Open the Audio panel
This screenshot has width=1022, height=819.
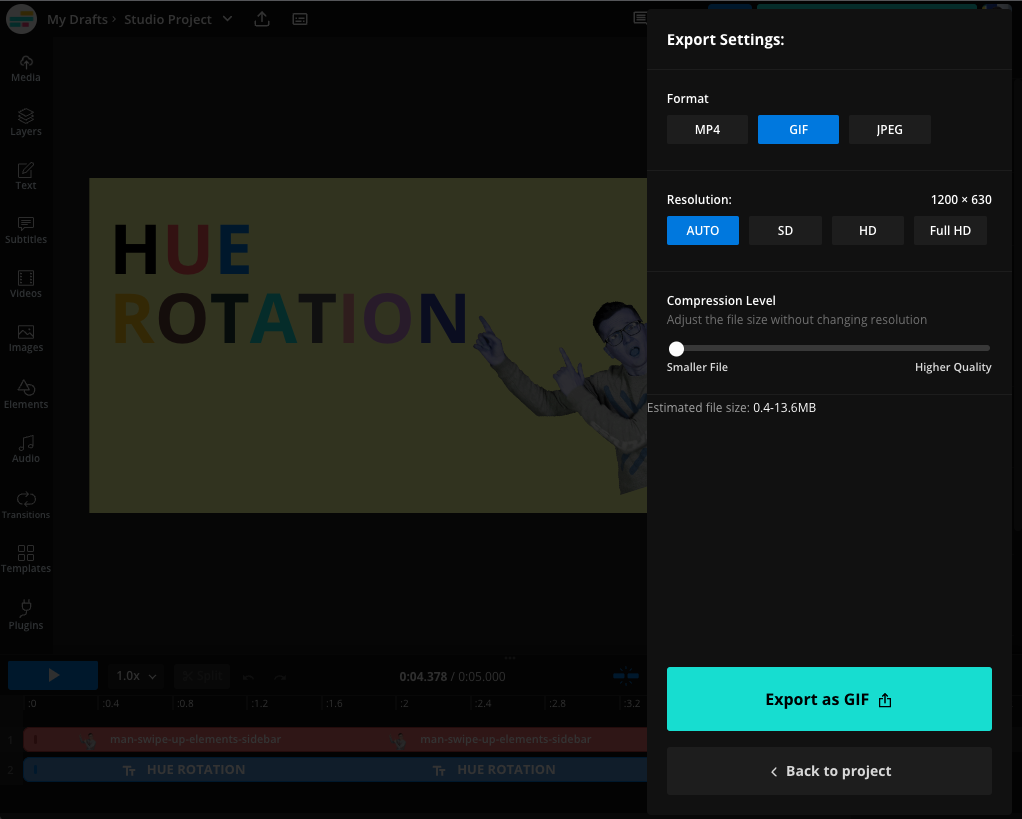[25, 449]
